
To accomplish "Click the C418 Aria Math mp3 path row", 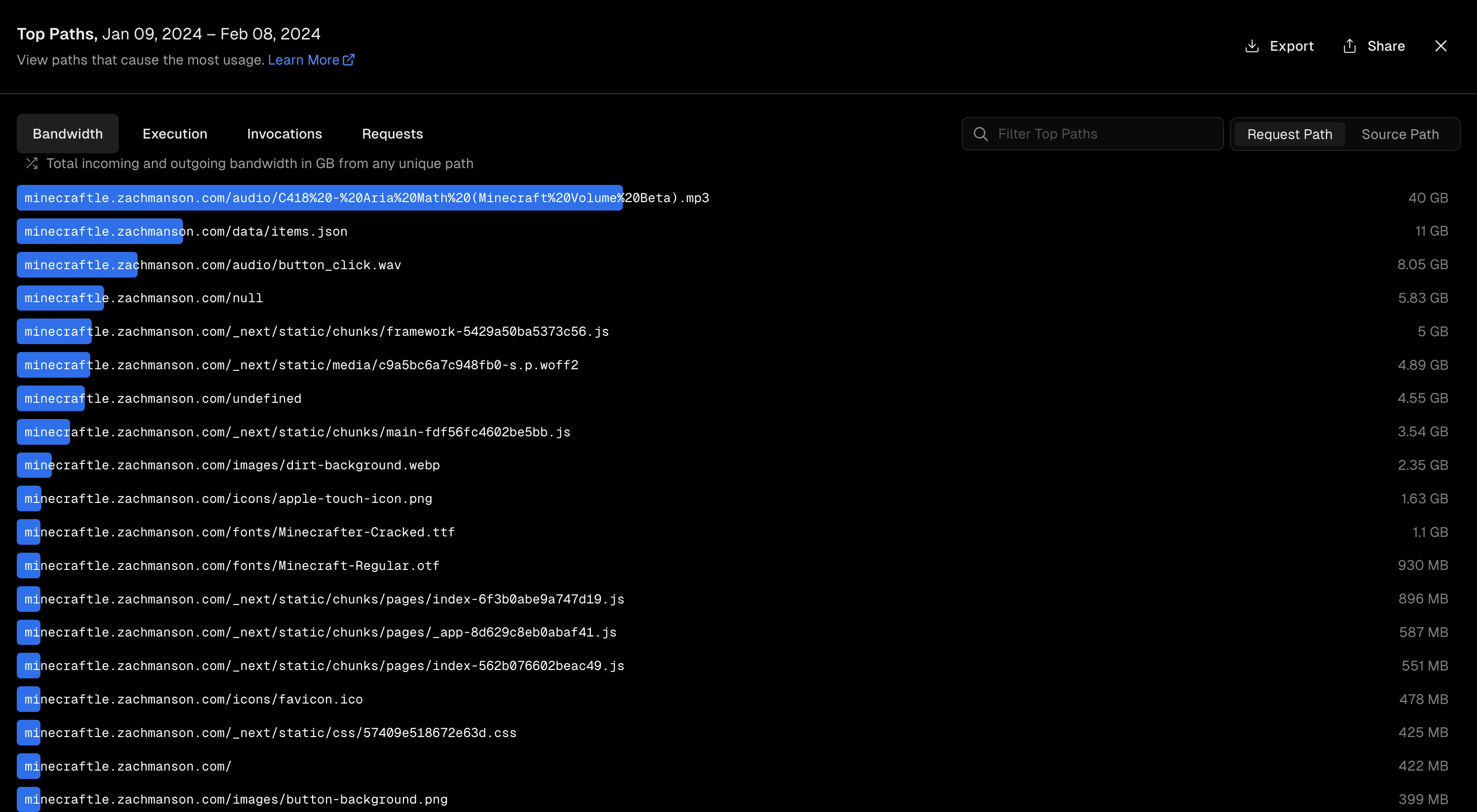I will (x=738, y=198).
